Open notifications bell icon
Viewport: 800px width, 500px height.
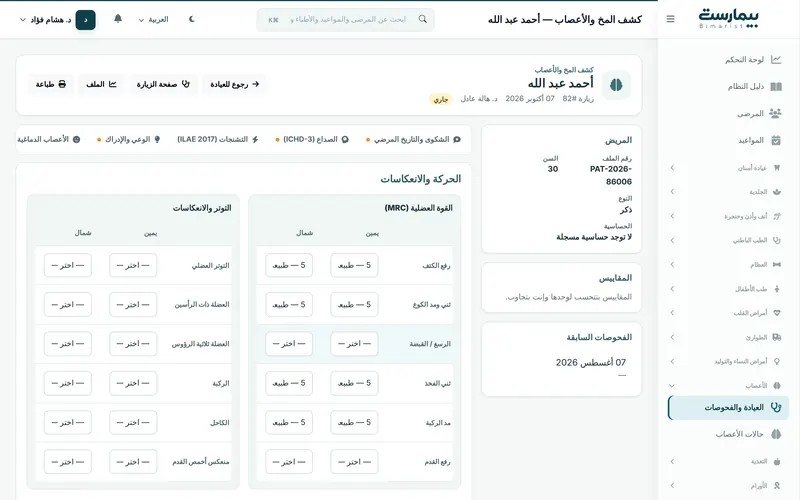click(x=118, y=19)
